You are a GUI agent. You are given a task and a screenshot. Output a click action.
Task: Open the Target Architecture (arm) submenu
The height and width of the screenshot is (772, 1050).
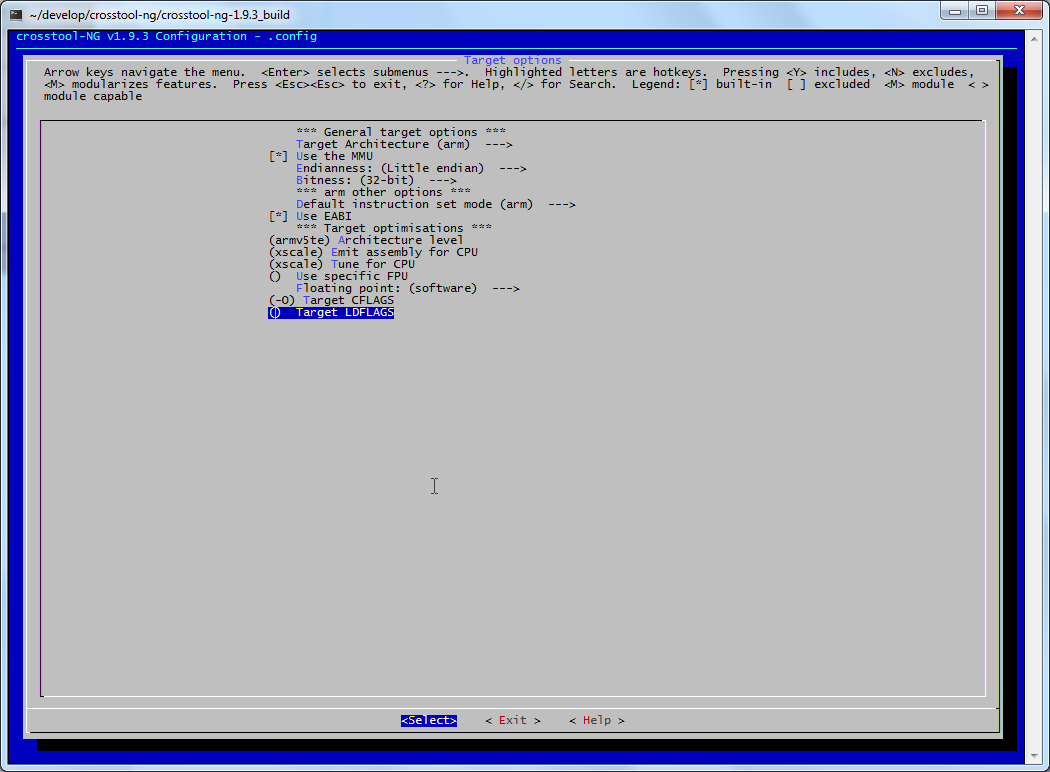coord(404,144)
